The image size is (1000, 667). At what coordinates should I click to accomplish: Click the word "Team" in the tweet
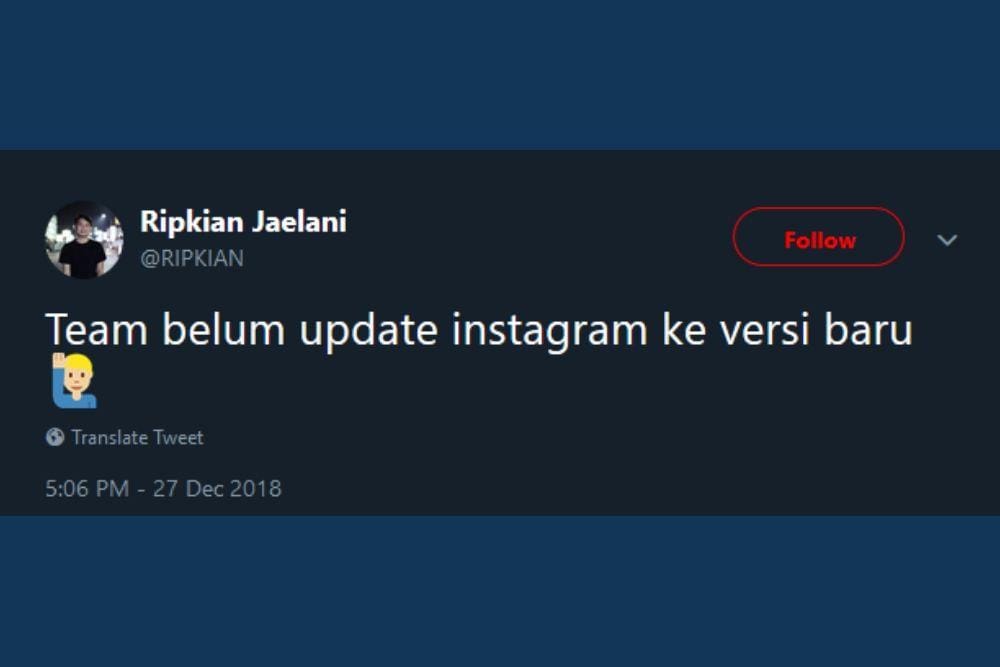point(97,330)
